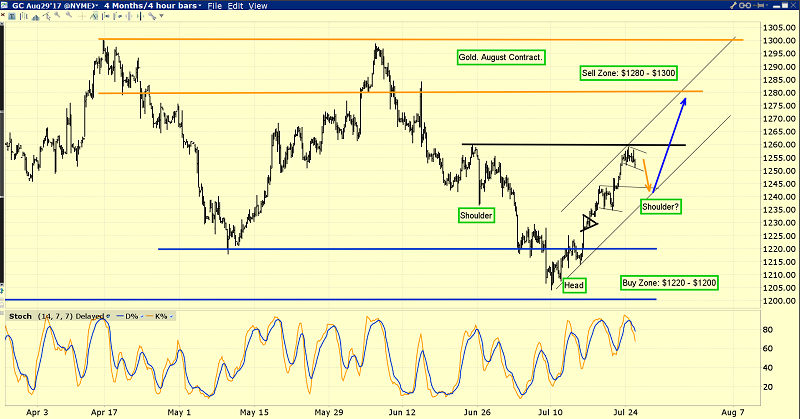Screen dimensions: 800x419
Task: Select the small black triangle pattern drawing
Action: (588, 223)
